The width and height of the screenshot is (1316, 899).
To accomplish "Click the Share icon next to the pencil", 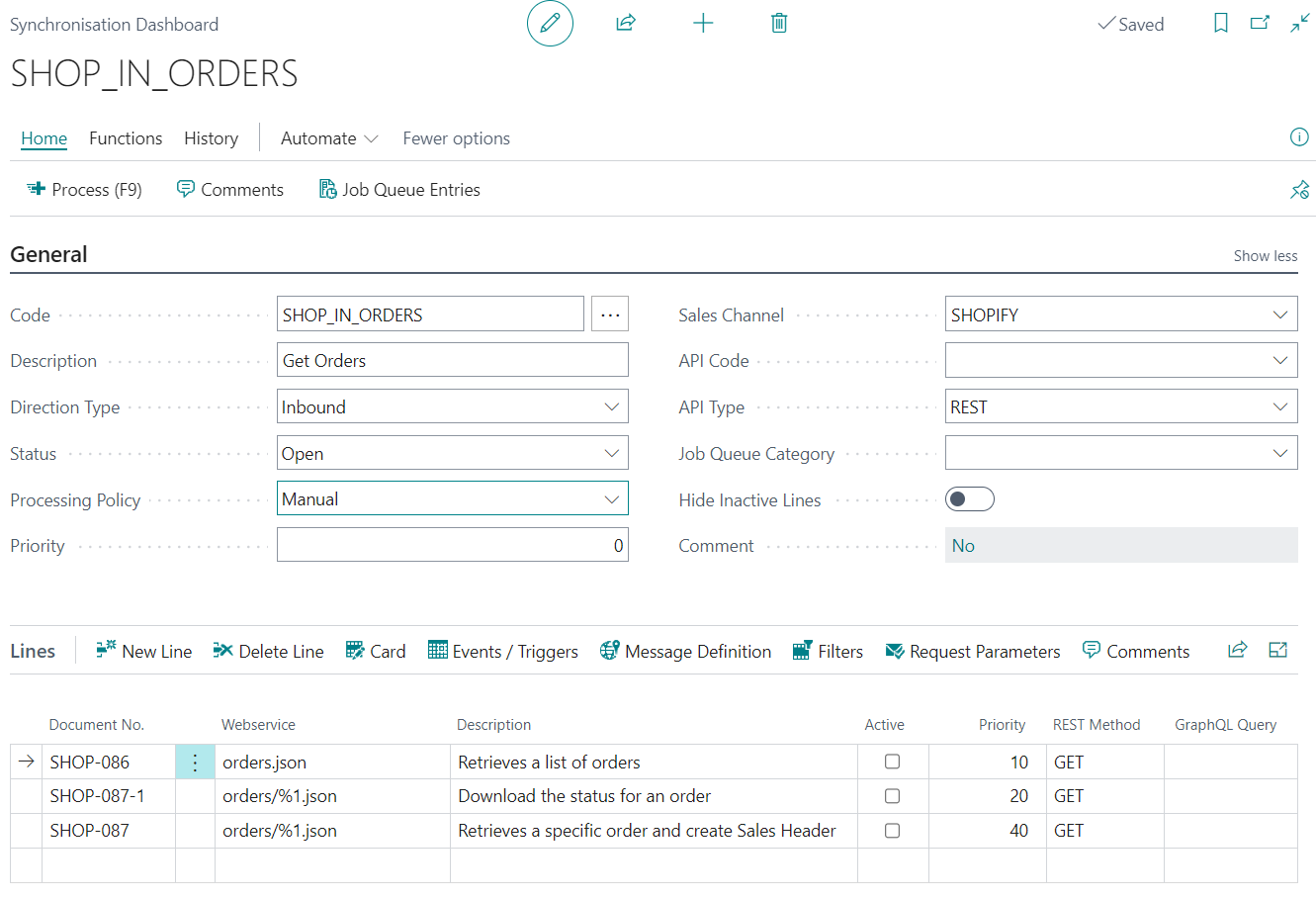I will point(626,23).
